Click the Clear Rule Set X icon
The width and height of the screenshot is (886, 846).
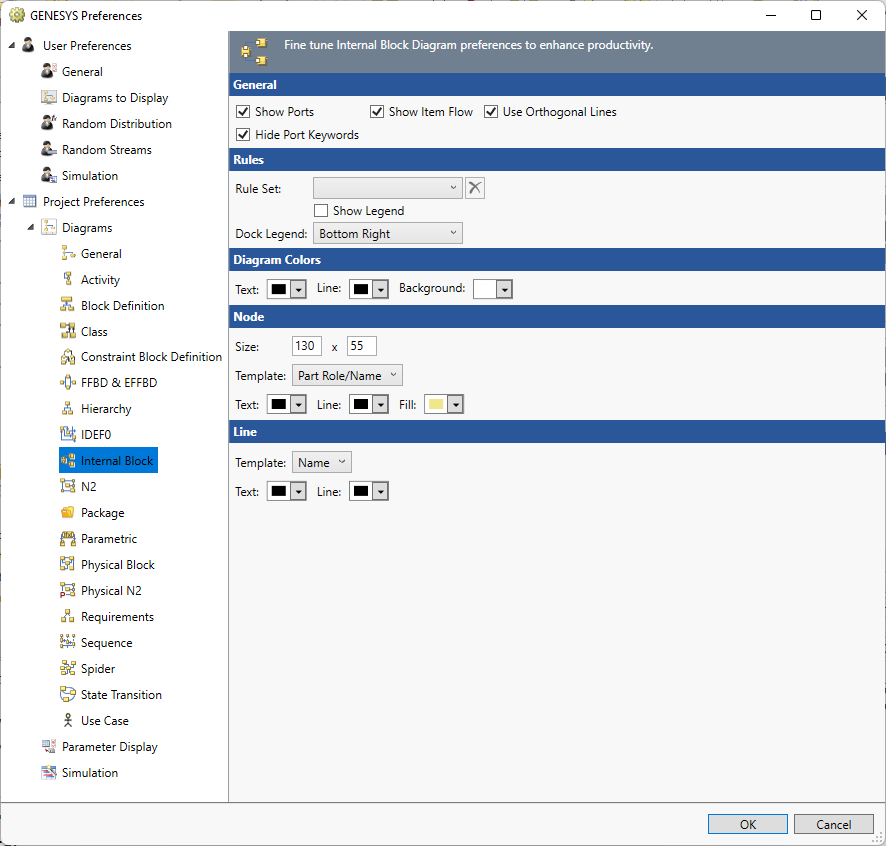coord(475,188)
